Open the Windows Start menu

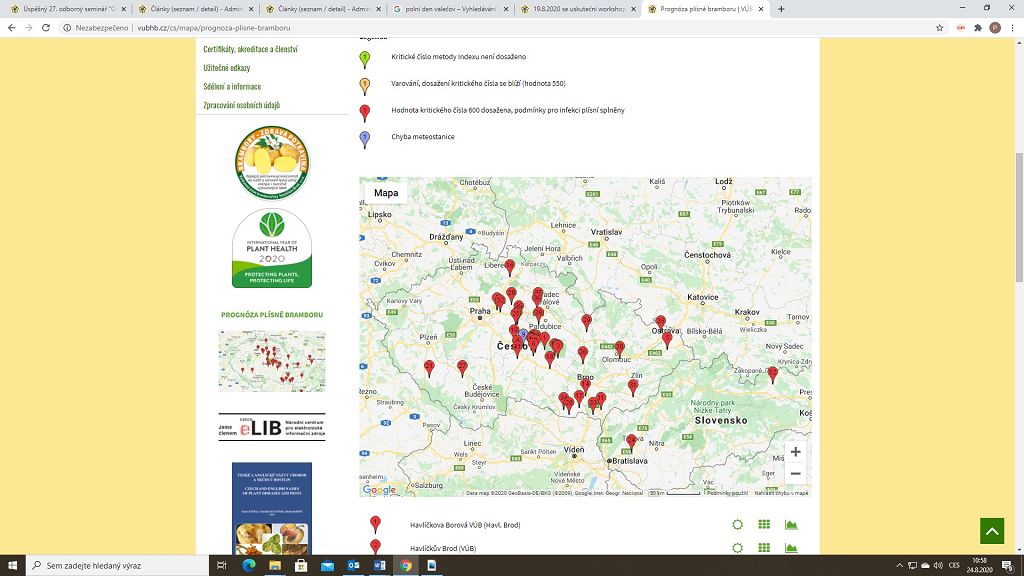12,566
